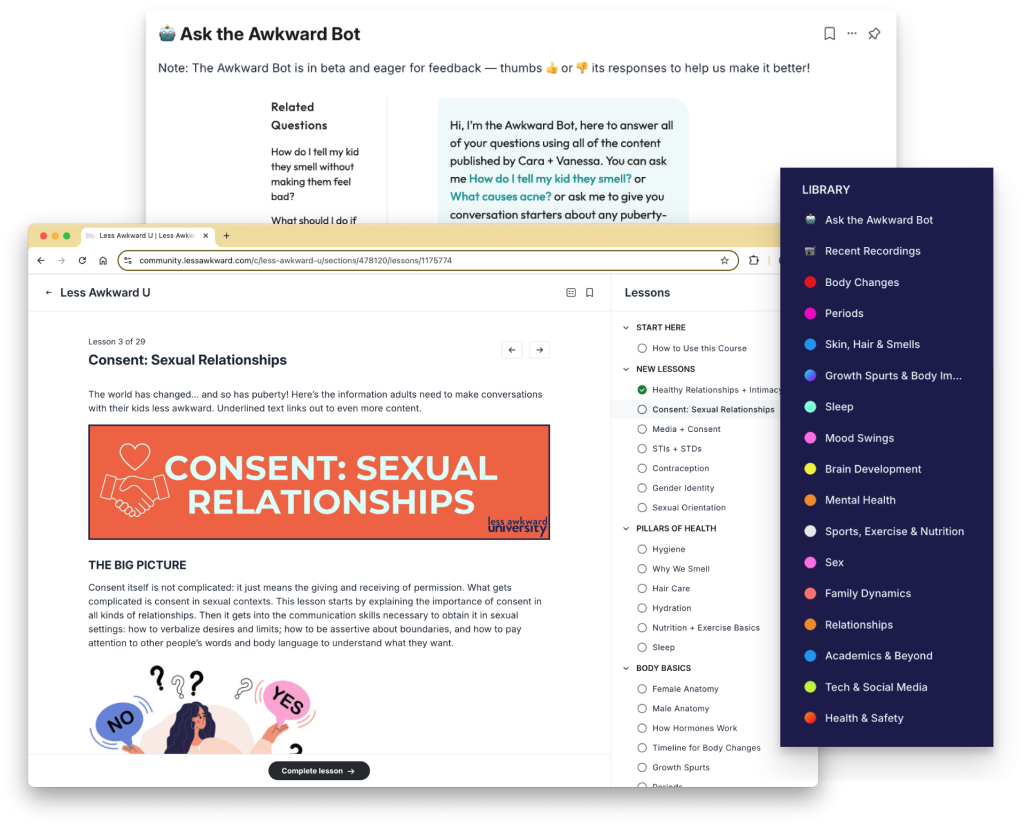Open 'How do I tell my kid they smell?' link
Screen dimensions: 1024x826
click(550, 179)
